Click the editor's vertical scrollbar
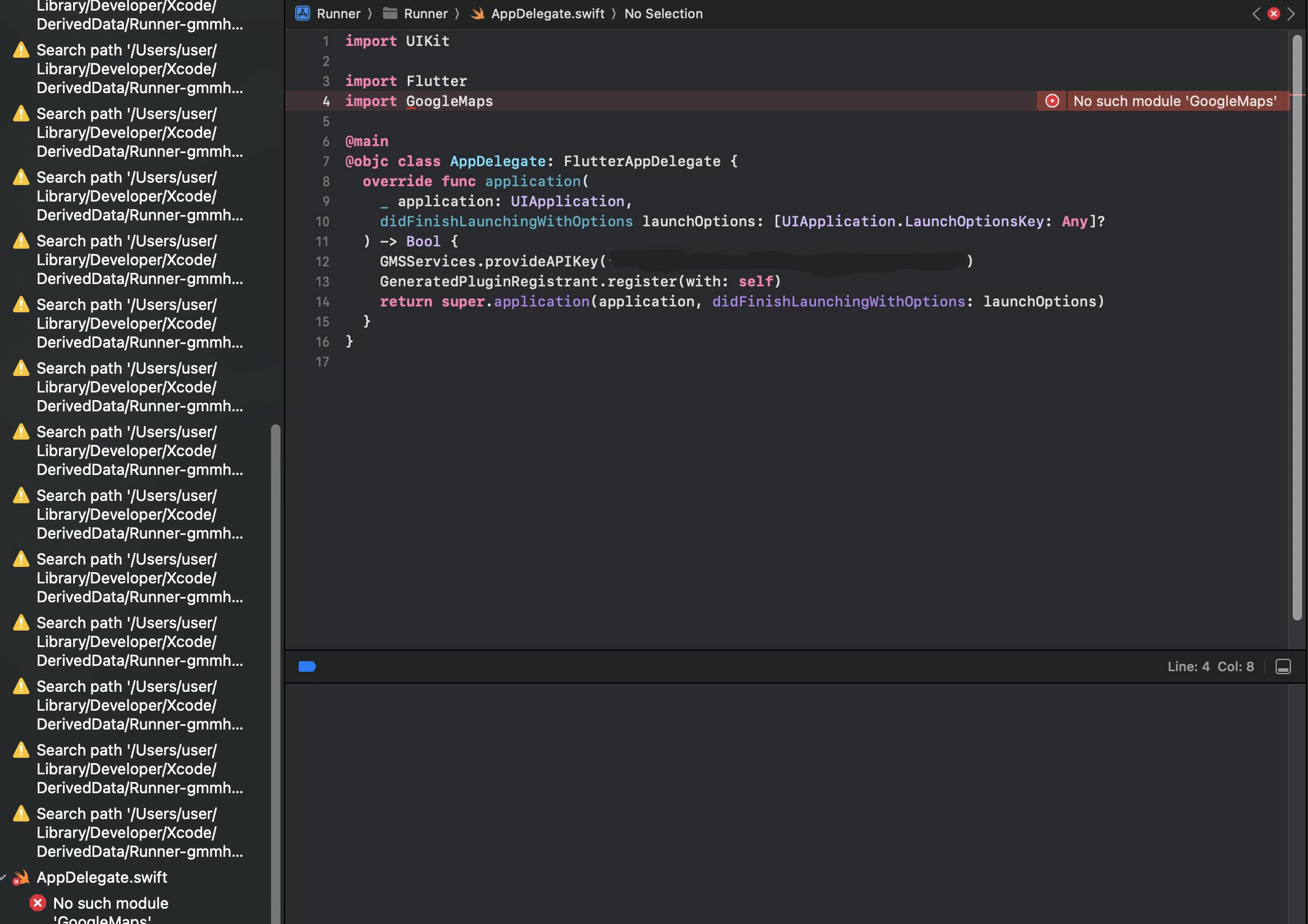 [x=1297, y=327]
